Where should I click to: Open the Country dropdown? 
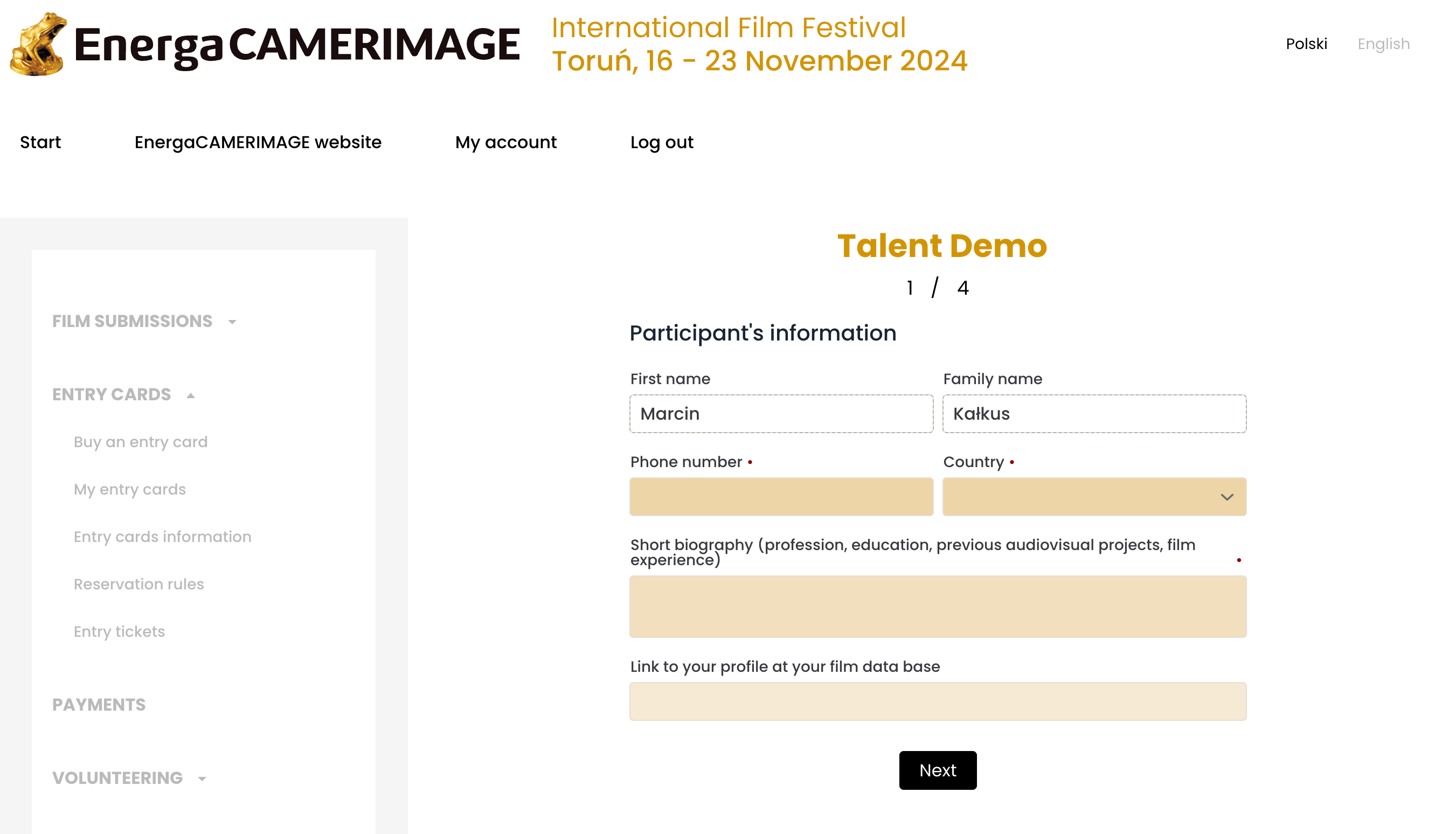(x=1094, y=497)
